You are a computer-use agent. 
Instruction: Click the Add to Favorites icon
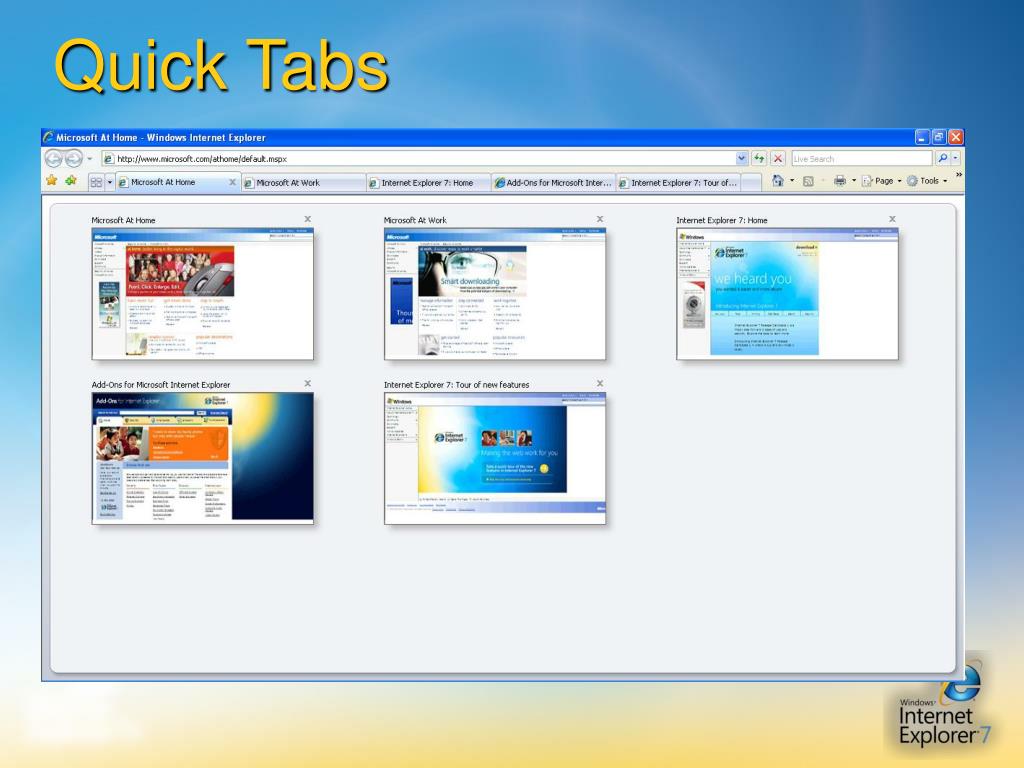coord(71,180)
